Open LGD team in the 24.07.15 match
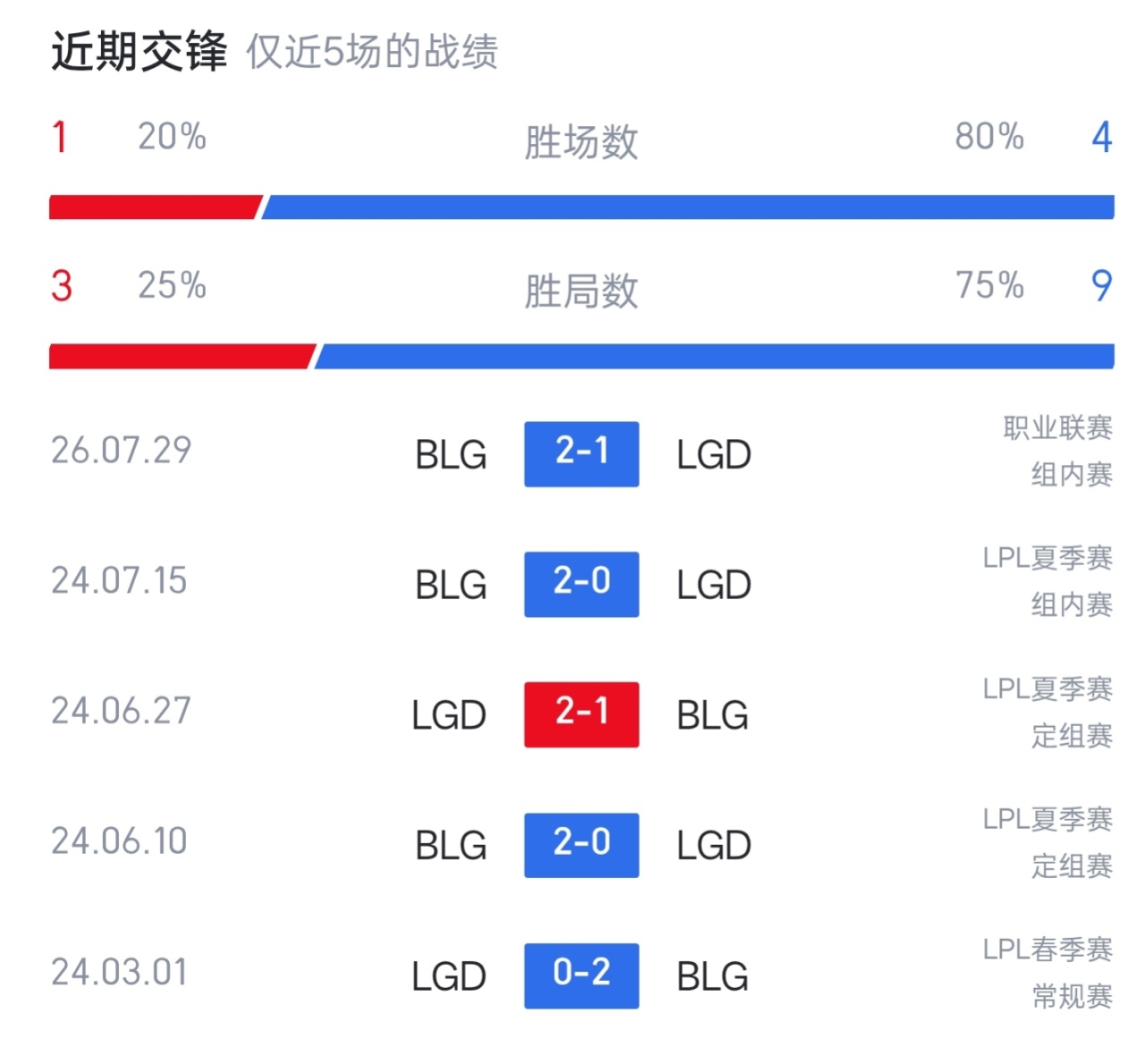Viewport: 1145px width, 1064px height. point(714,586)
